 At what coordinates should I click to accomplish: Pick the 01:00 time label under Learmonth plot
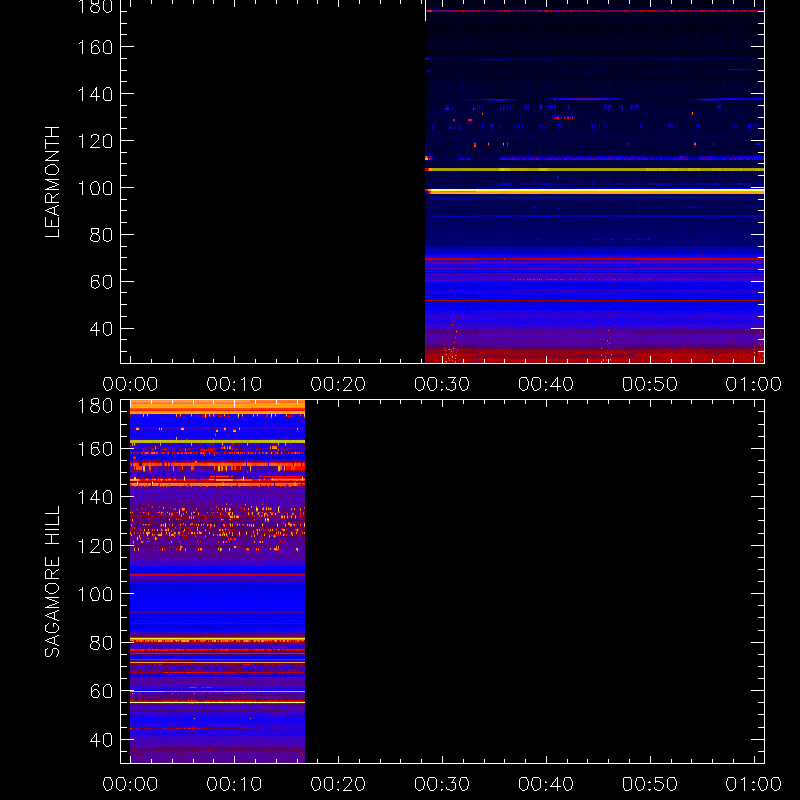pyautogui.click(x=754, y=384)
